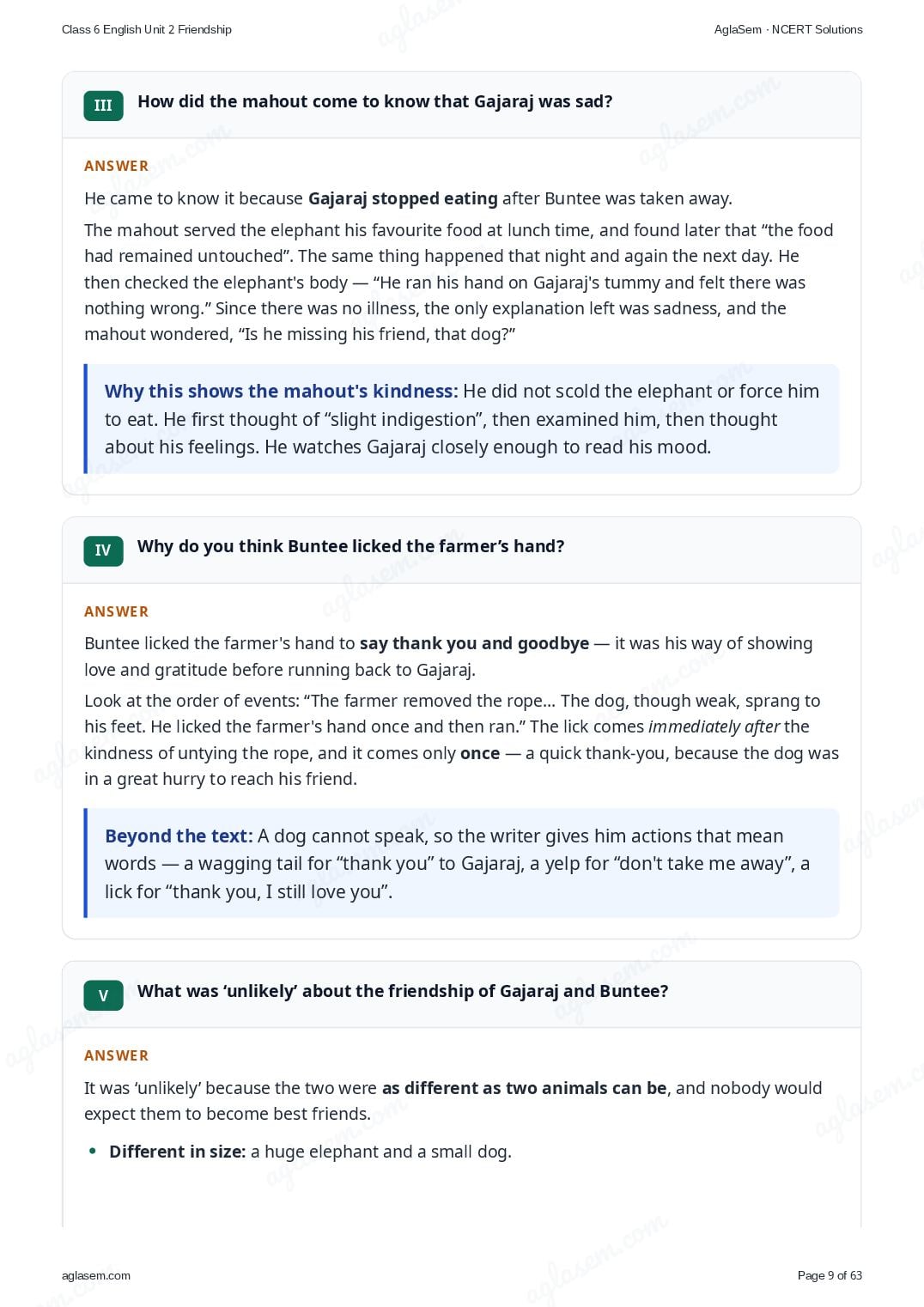This screenshot has height=1307, width=924.
Task: Click the green III question badge
Action: coord(103,106)
